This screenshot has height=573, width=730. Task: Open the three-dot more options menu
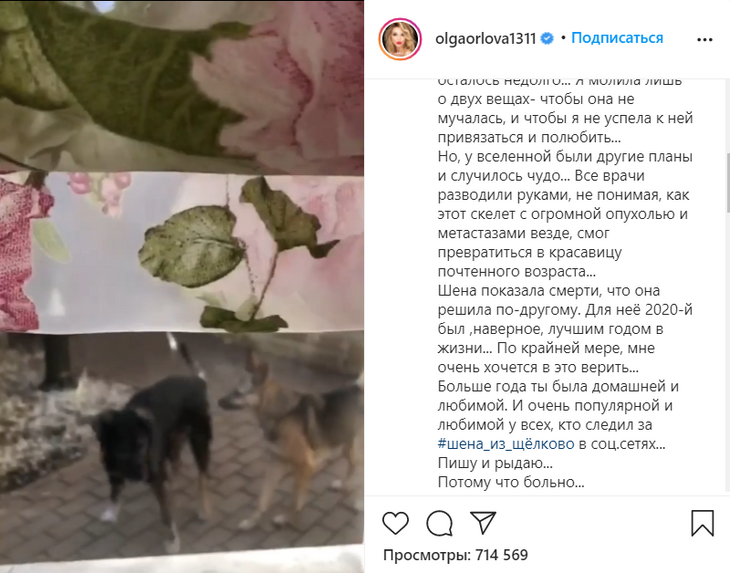click(x=705, y=40)
